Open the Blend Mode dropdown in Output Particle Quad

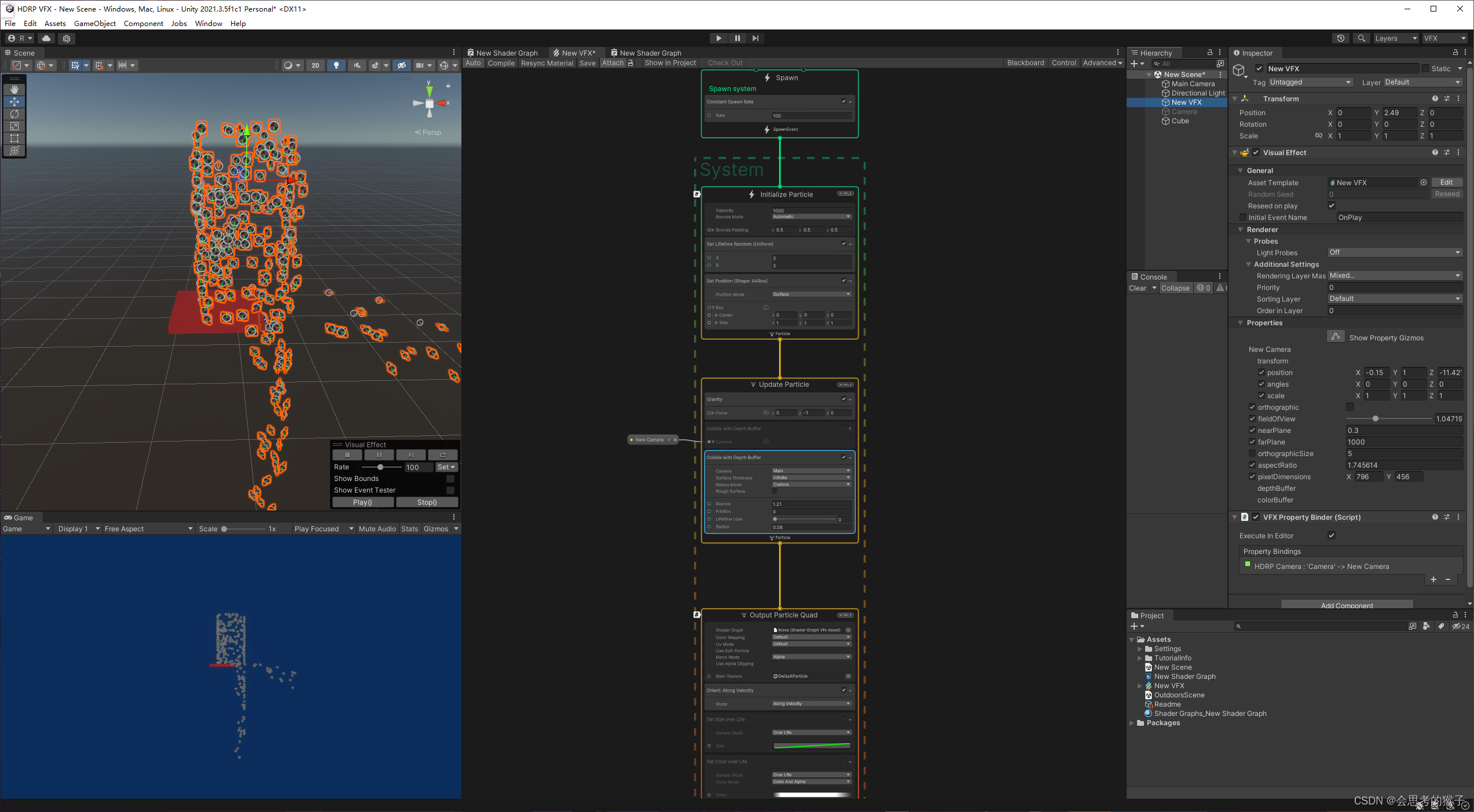click(x=811, y=656)
